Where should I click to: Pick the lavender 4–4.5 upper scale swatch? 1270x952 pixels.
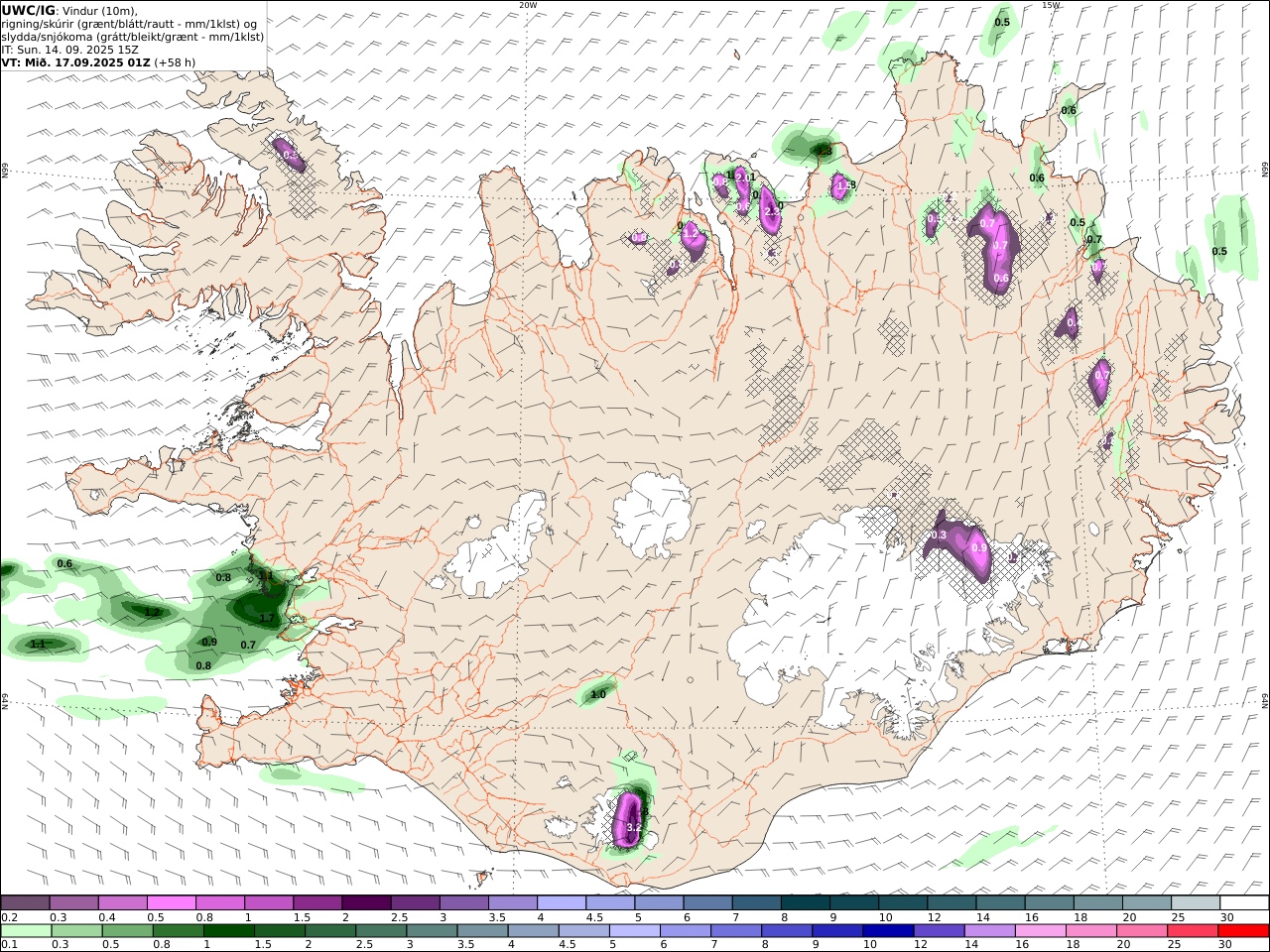click(x=561, y=903)
